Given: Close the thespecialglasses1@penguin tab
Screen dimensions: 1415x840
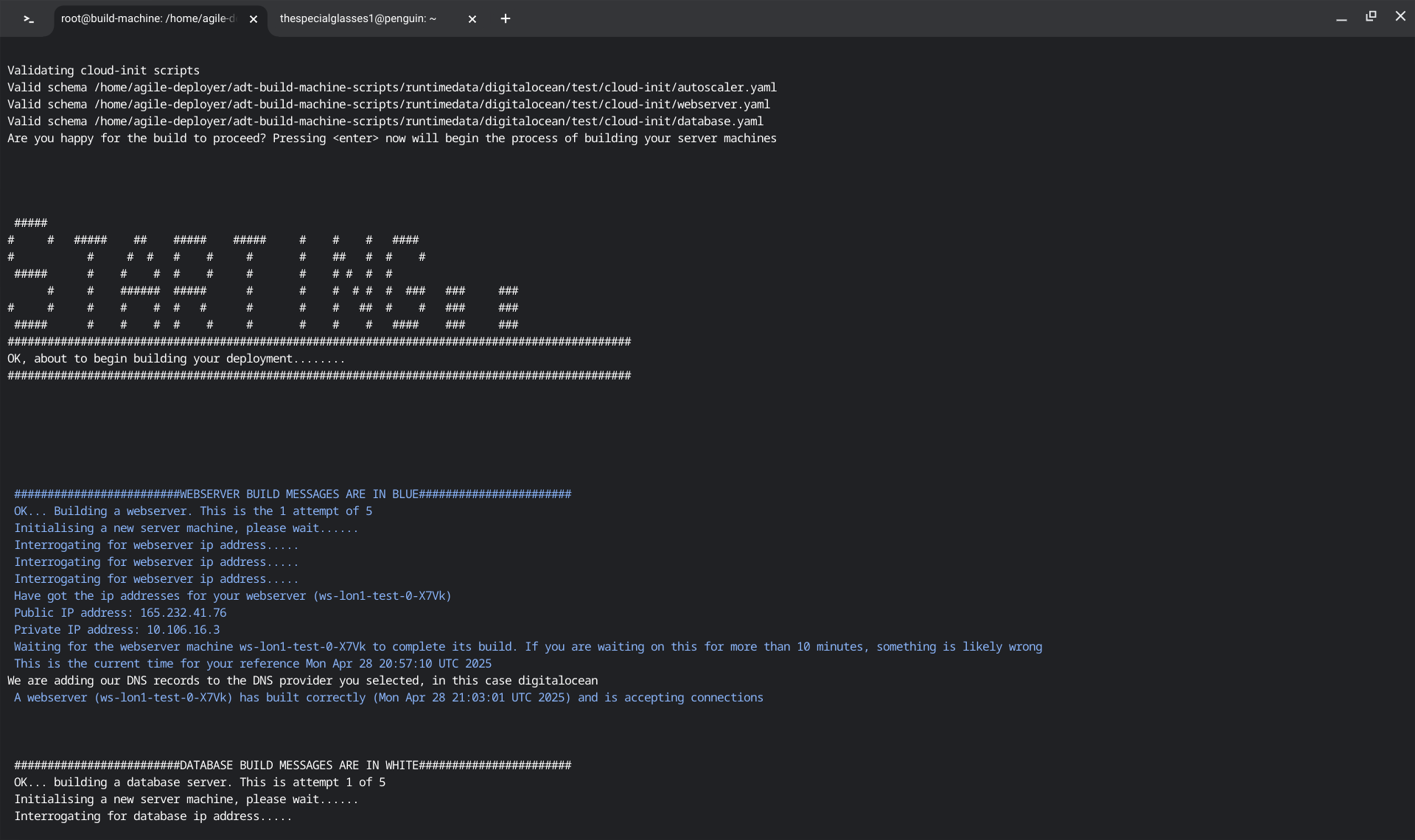Looking at the screenshot, I should pyautogui.click(x=472, y=19).
